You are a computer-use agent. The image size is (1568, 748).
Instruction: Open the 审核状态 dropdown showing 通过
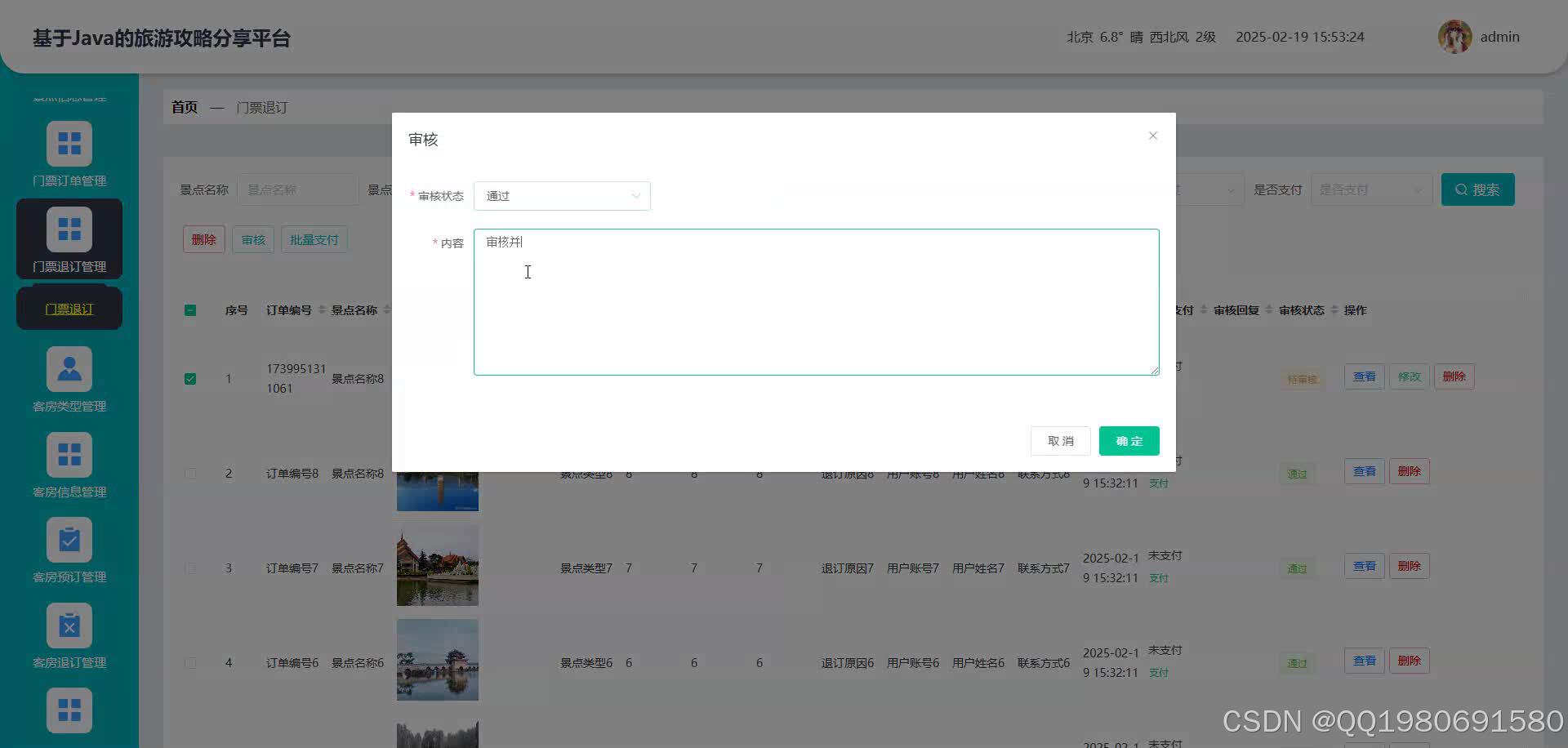coord(562,196)
